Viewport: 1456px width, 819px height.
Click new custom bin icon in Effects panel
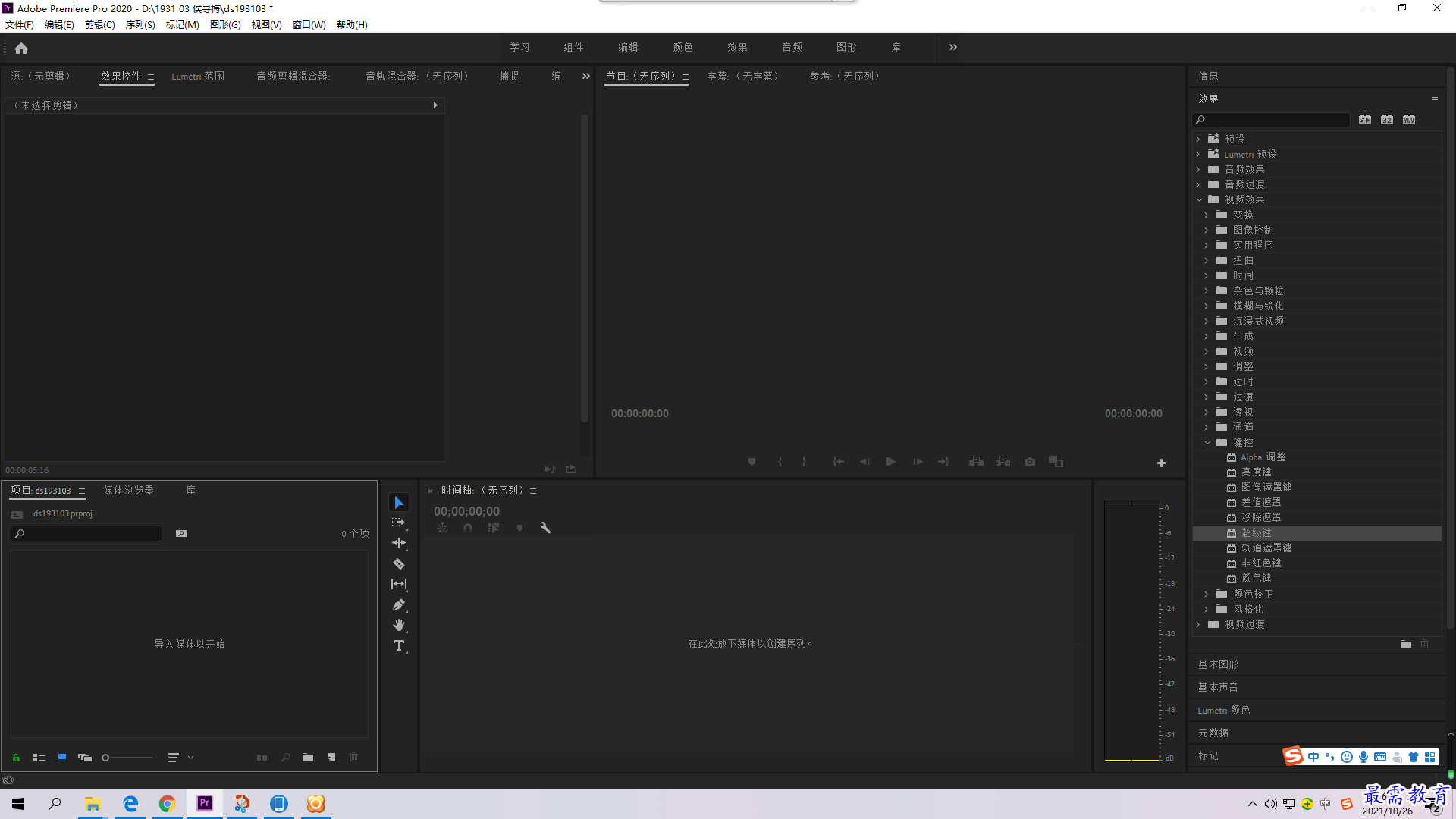[1406, 644]
